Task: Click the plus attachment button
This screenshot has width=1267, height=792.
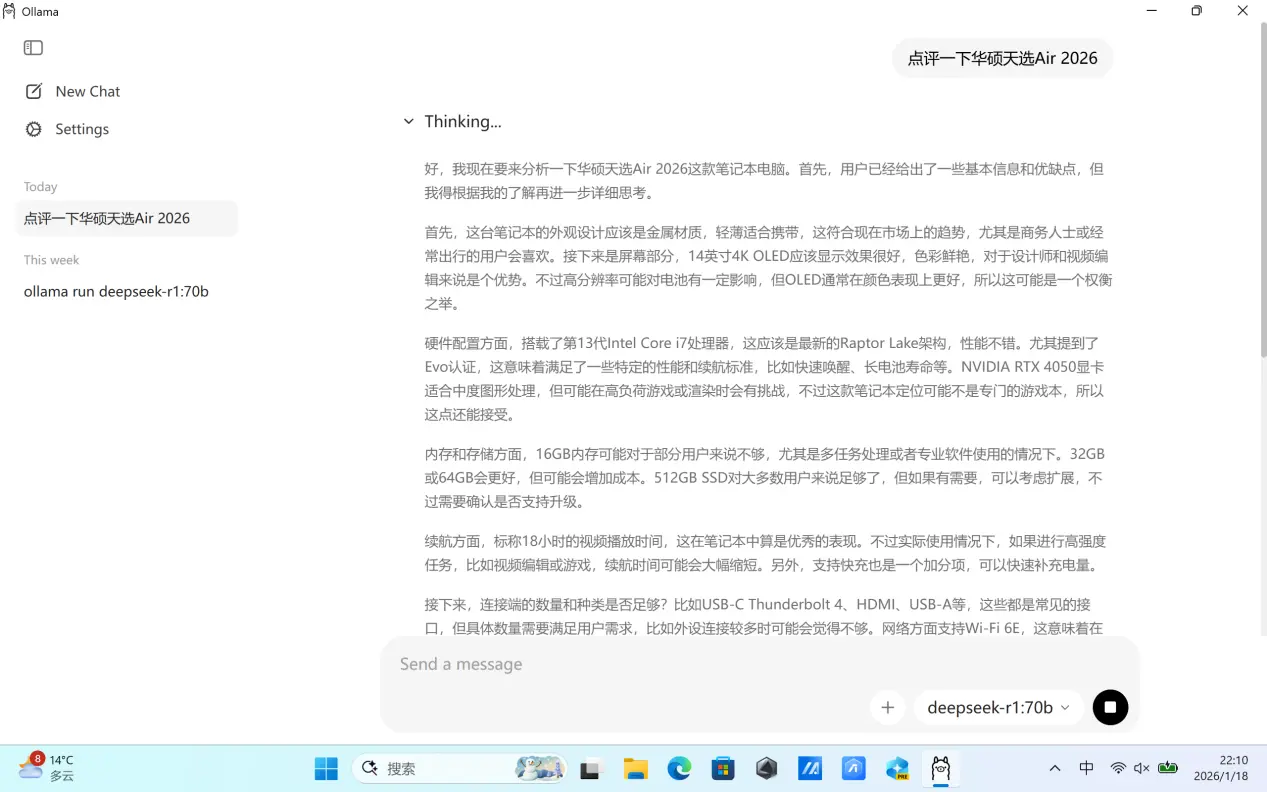Action: pyautogui.click(x=887, y=708)
